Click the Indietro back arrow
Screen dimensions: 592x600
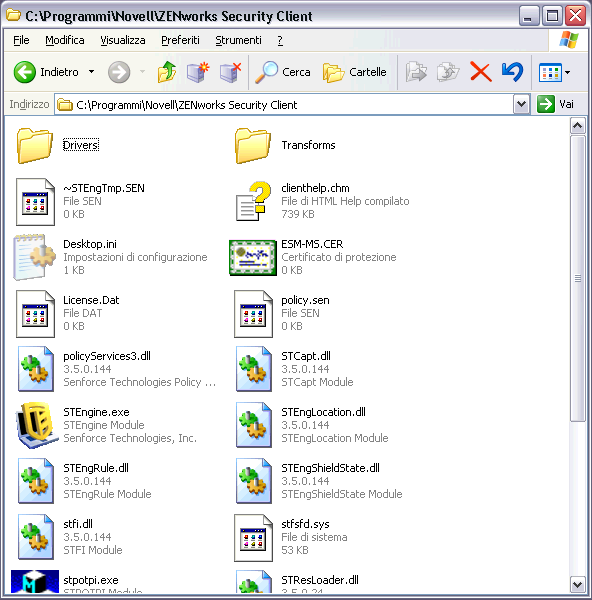[25, 72]
